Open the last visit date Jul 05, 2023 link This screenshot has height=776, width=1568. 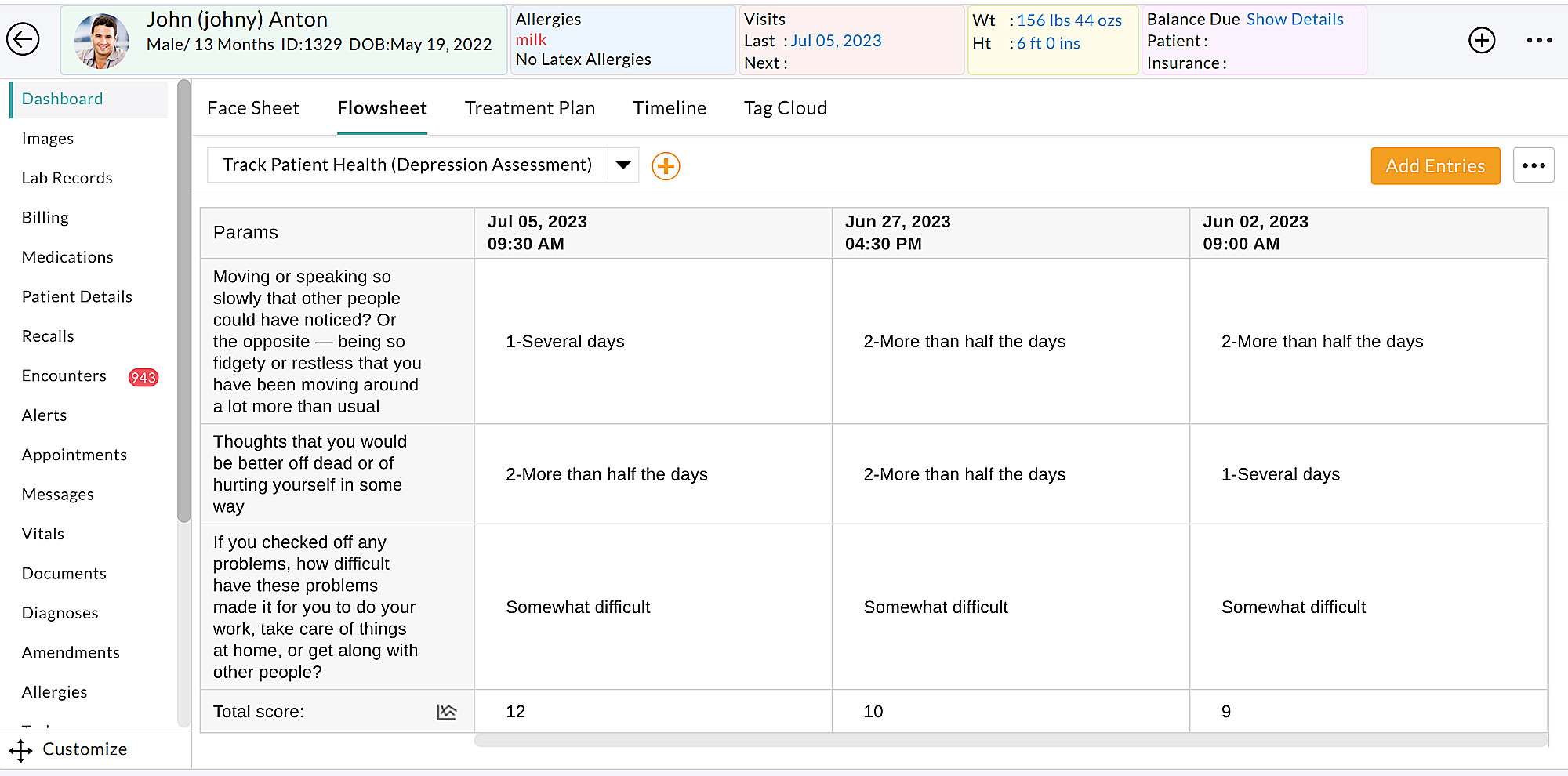click(x=836, y=41)
